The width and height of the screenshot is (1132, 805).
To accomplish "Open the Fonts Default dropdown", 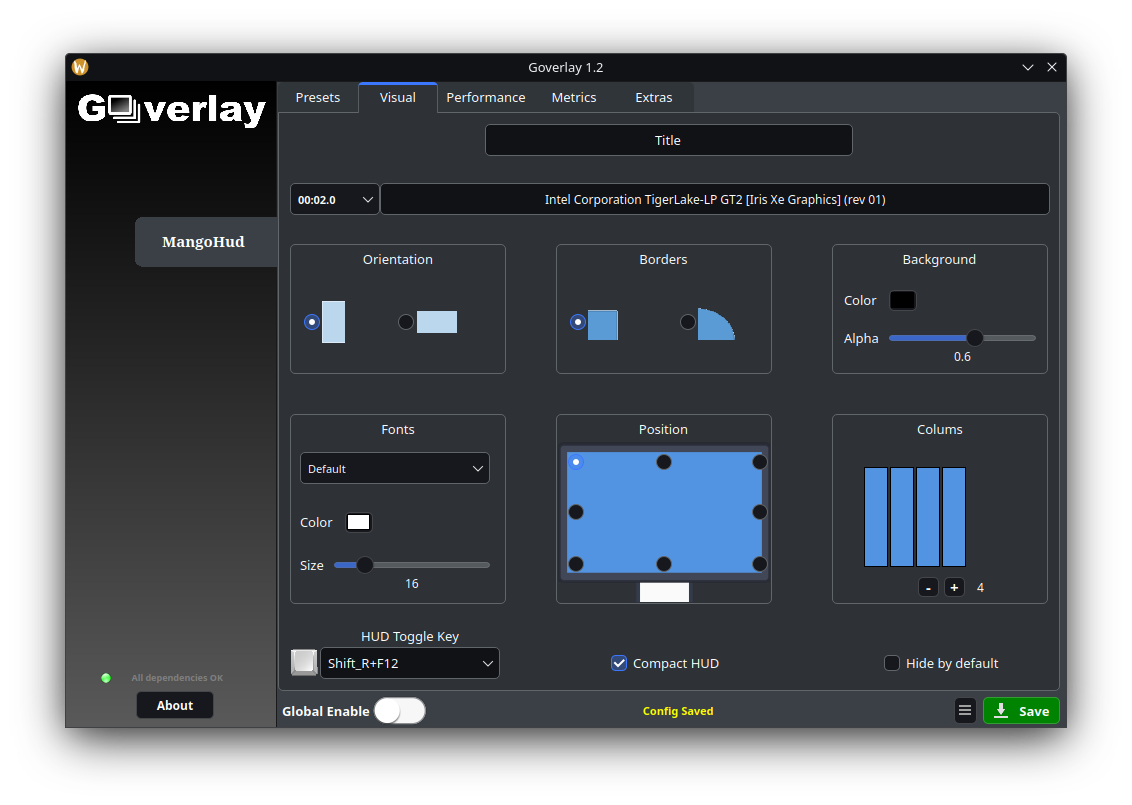I will click(x=395, y=469).
